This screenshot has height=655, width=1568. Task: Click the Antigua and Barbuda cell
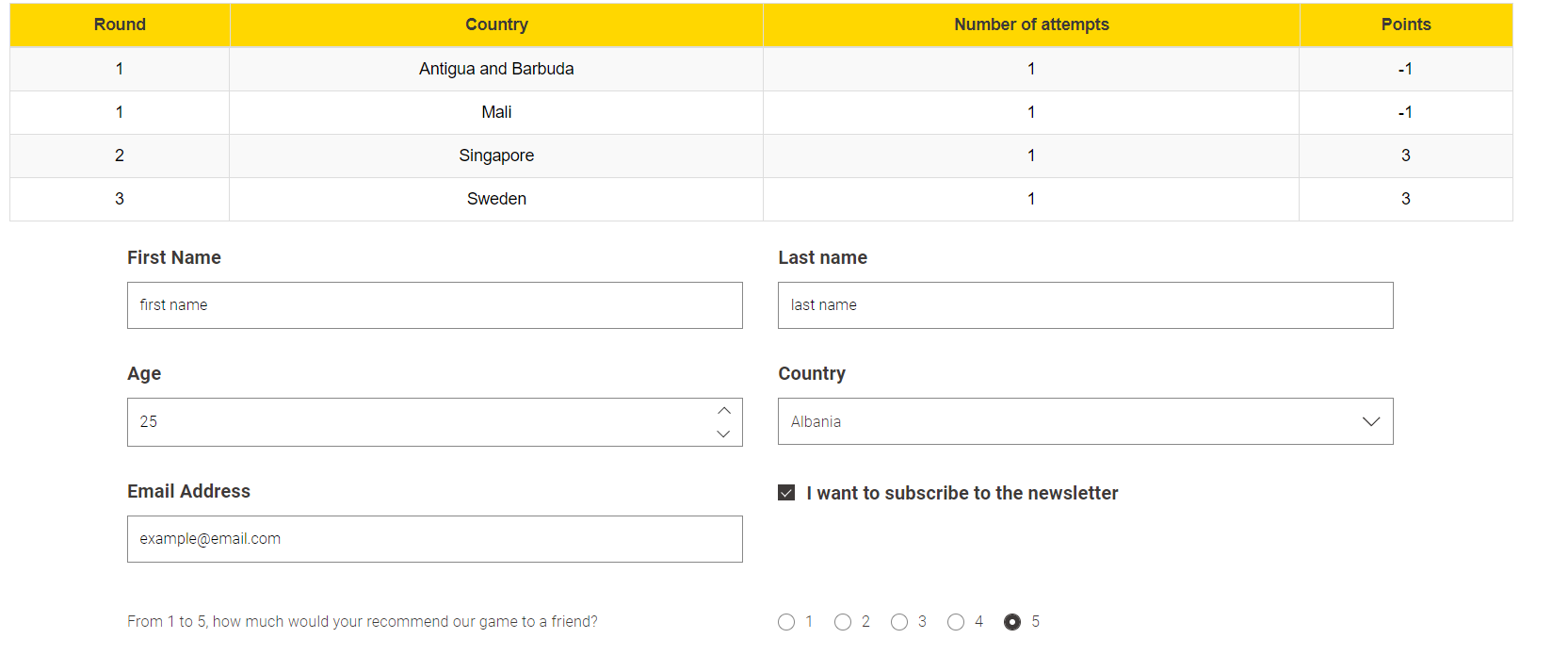496,69
